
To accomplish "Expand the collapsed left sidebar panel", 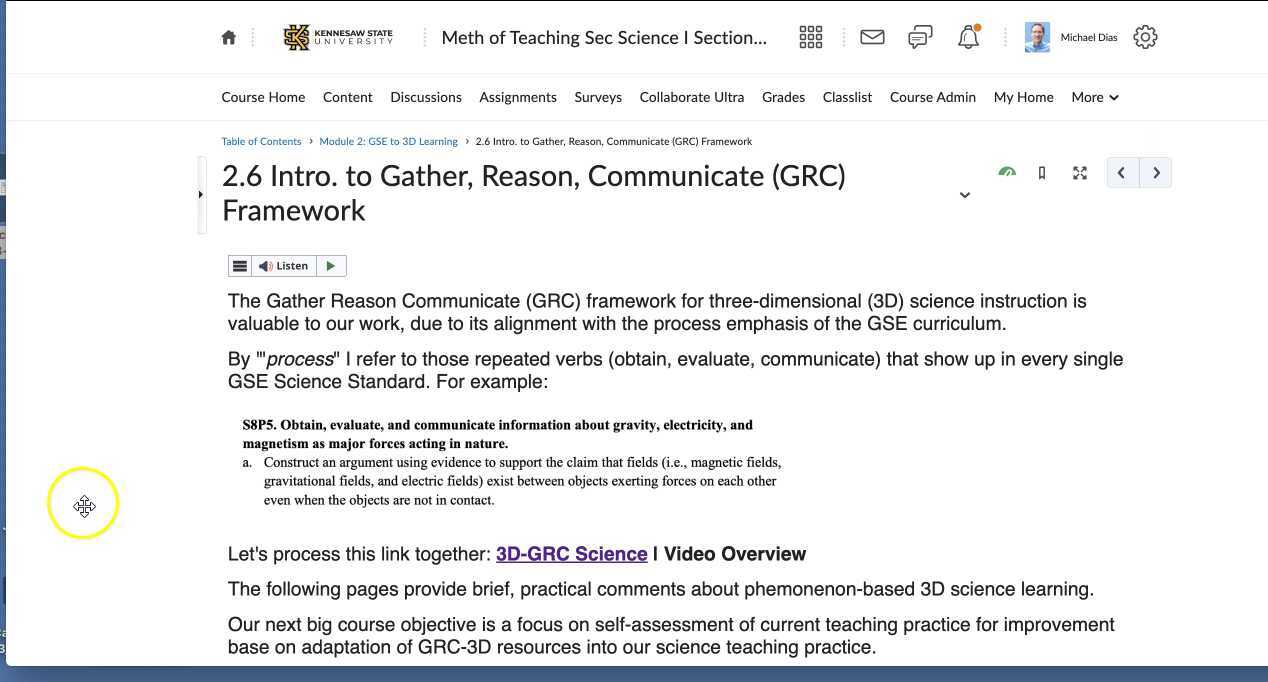I will pyautogui.click(x=202, y=194).
